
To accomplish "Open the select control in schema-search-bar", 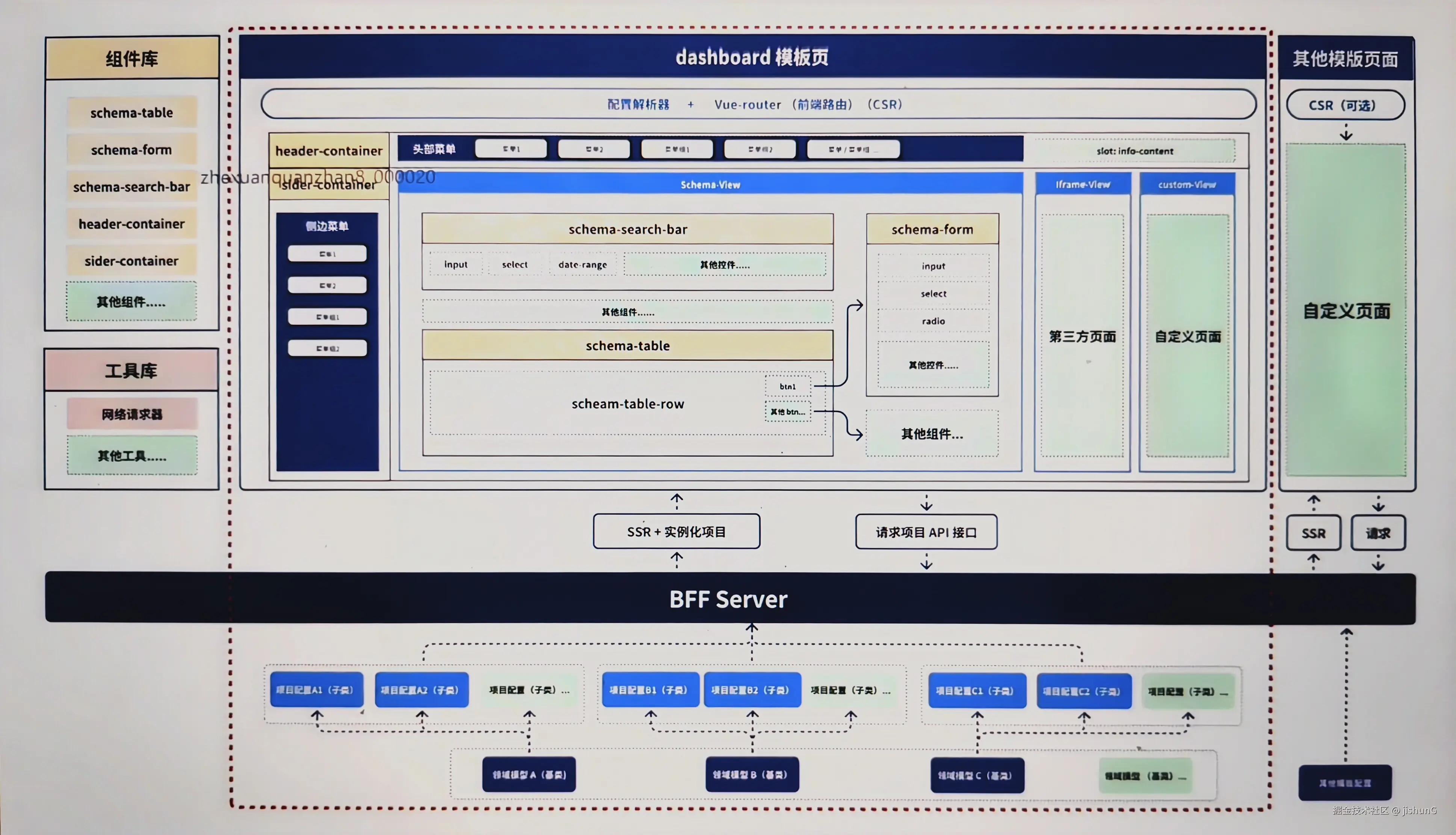I will (x=514, y=264).
